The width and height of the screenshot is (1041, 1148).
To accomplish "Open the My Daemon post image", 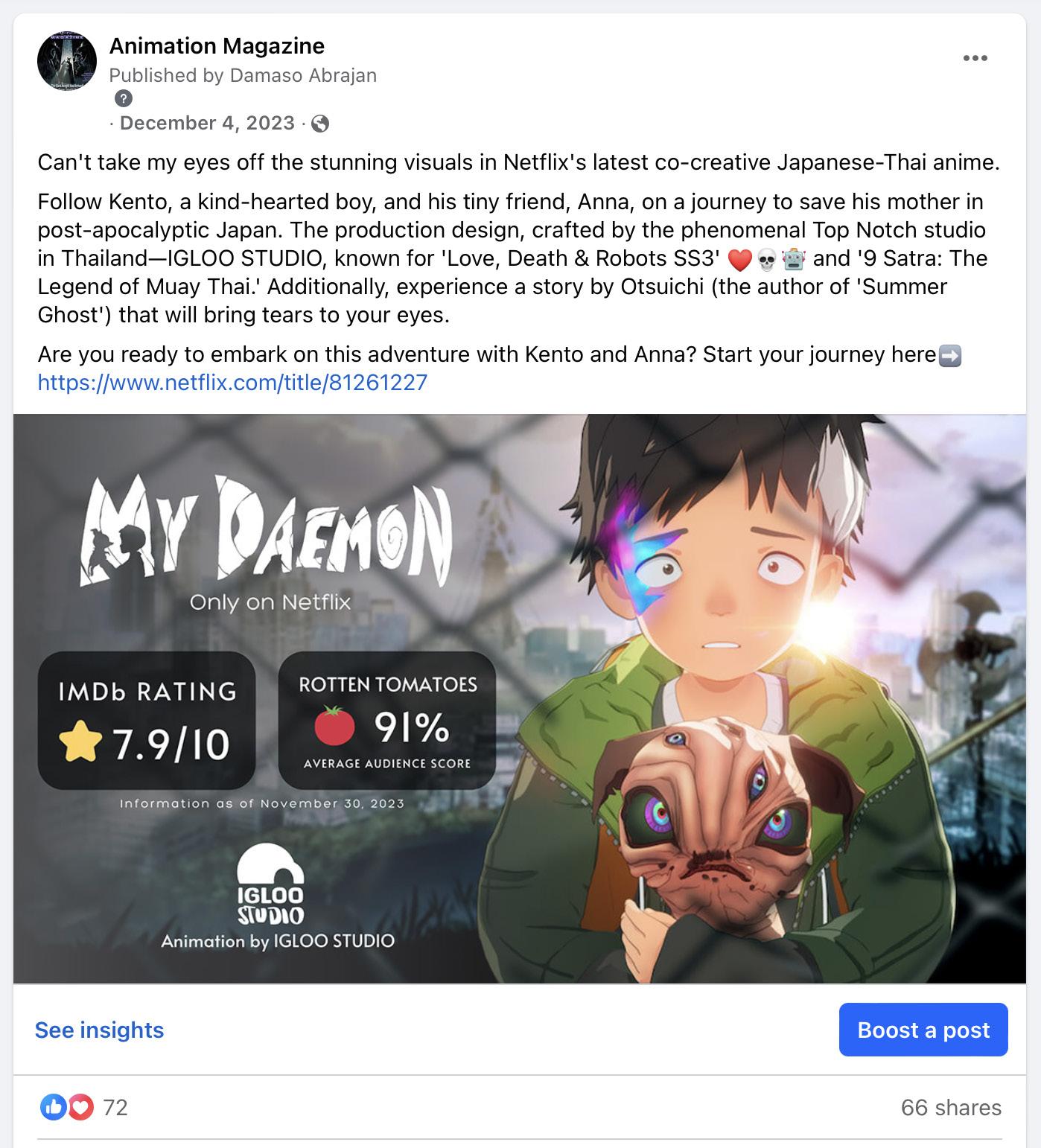I will (520, 698).
